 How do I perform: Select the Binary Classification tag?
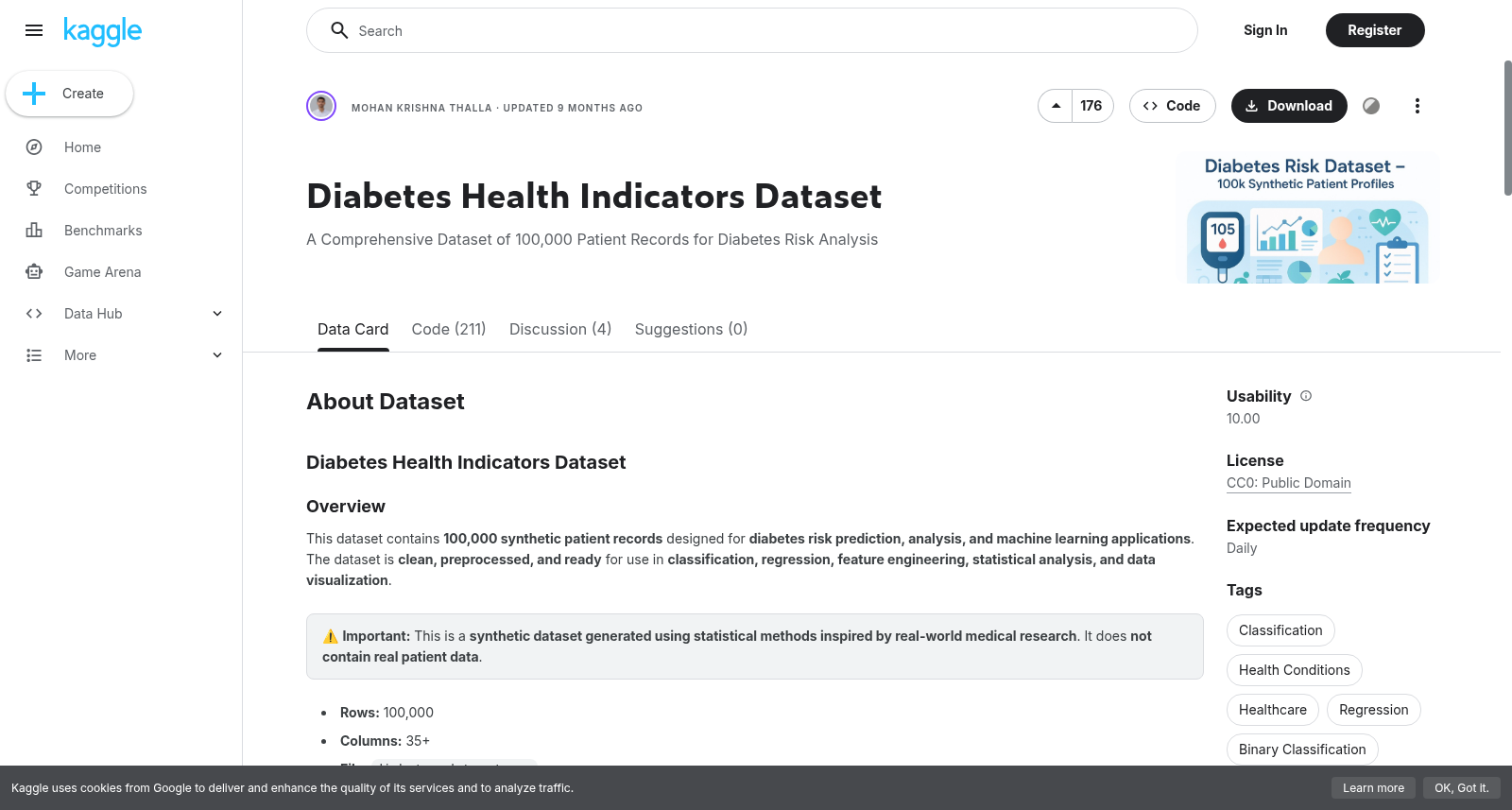[1302, 750]
